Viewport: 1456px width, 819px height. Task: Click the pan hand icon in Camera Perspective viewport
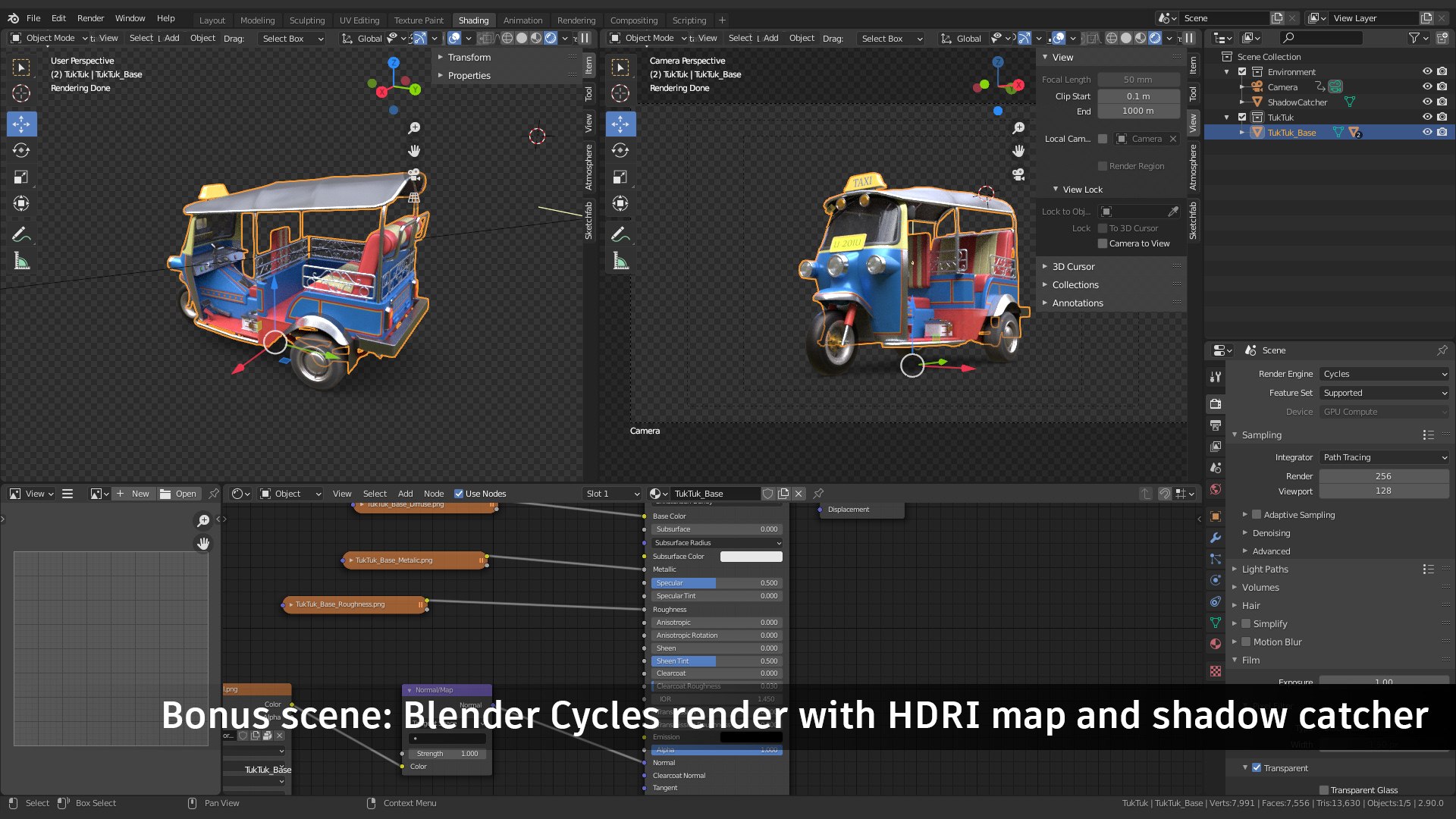[x=1018, y=151]
